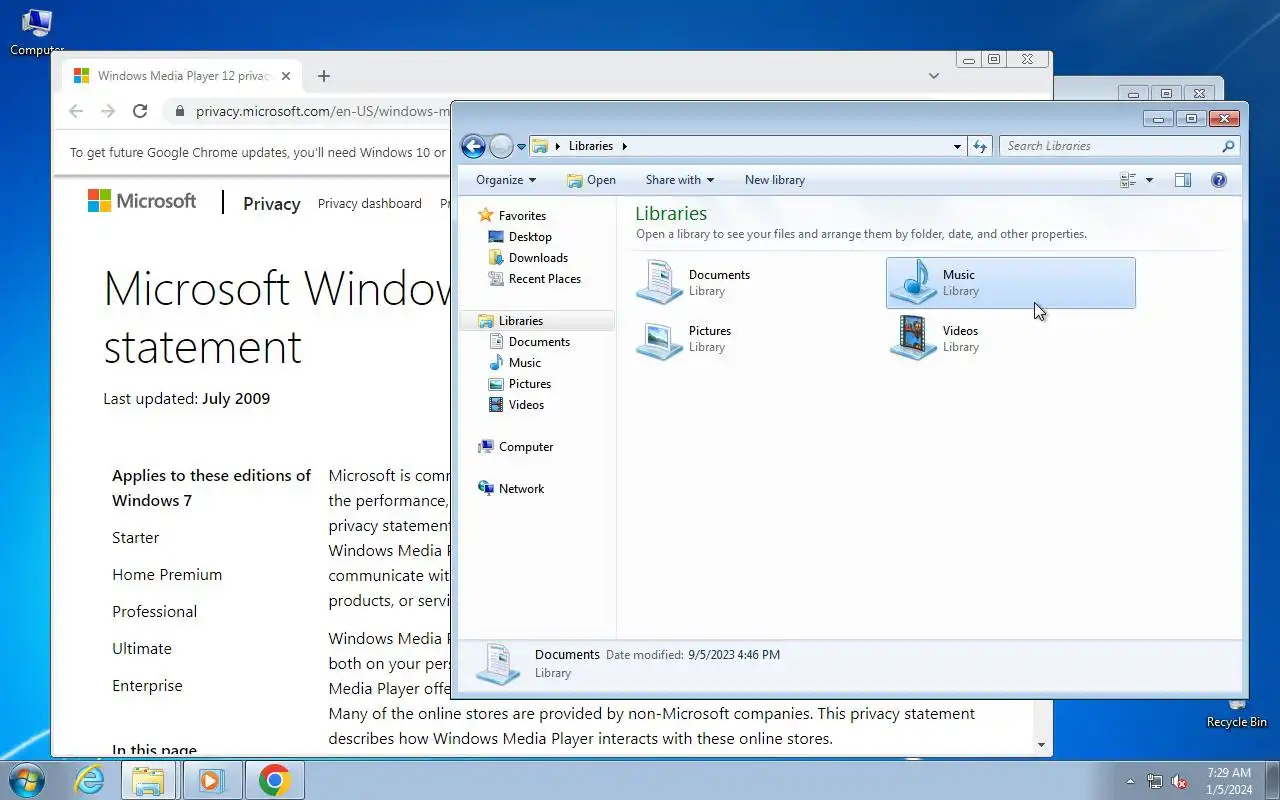Screen dimensions: 1280x800
Task: Select the Documents library icon
Action: click(660, 281)
